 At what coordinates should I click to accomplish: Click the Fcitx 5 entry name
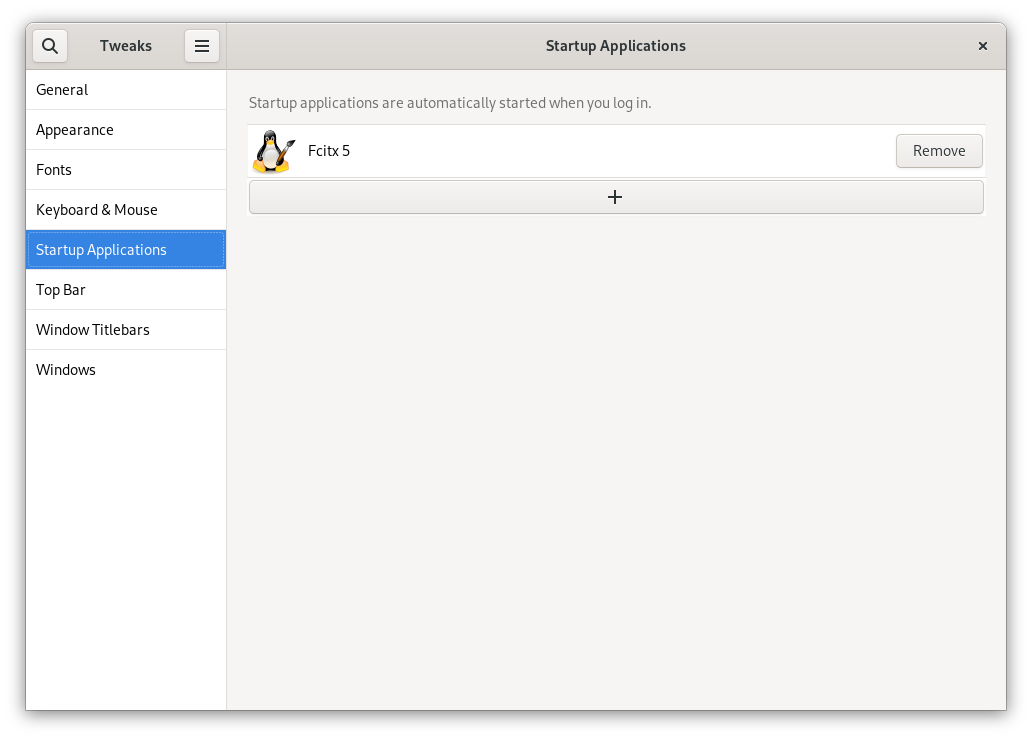pos(328,151)
